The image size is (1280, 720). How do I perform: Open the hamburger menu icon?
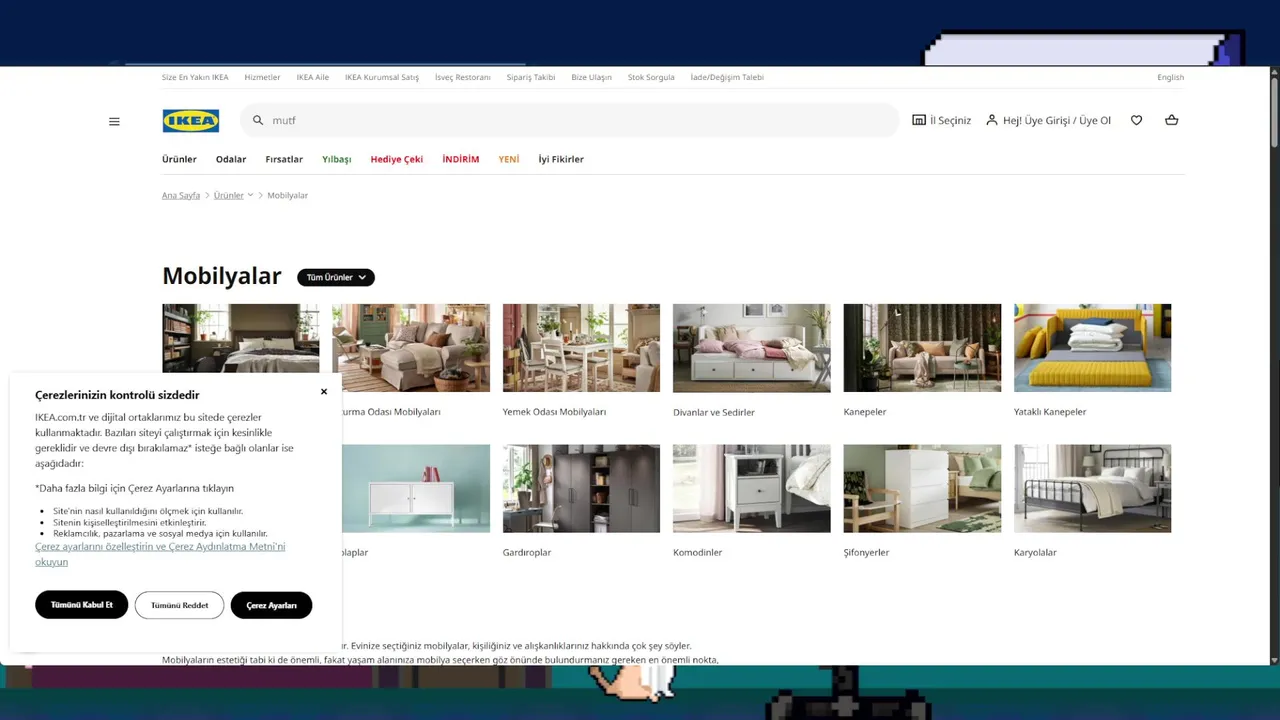point(114,121)
